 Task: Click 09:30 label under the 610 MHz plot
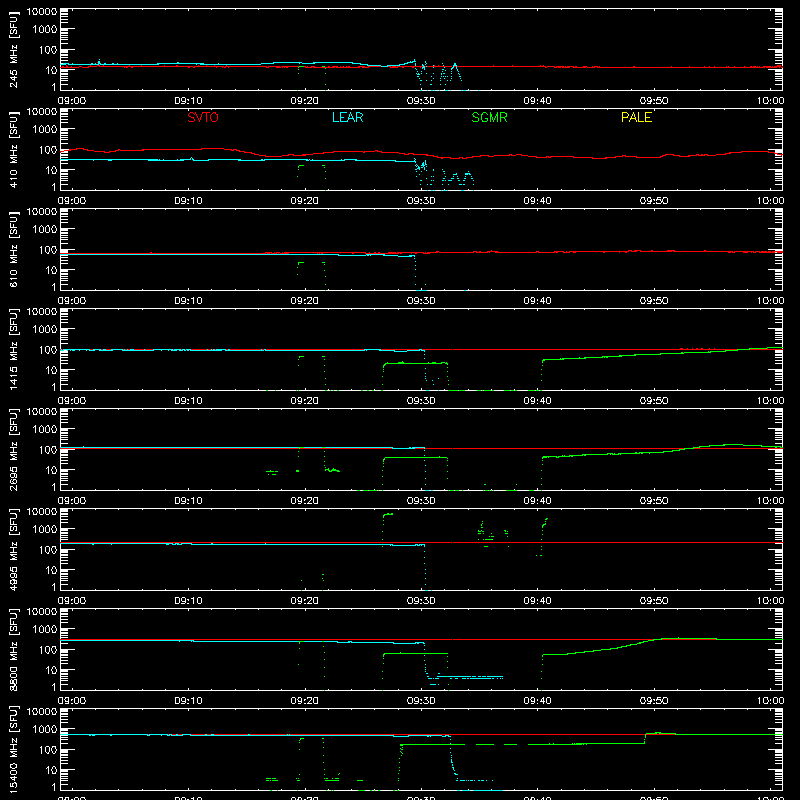421,301
